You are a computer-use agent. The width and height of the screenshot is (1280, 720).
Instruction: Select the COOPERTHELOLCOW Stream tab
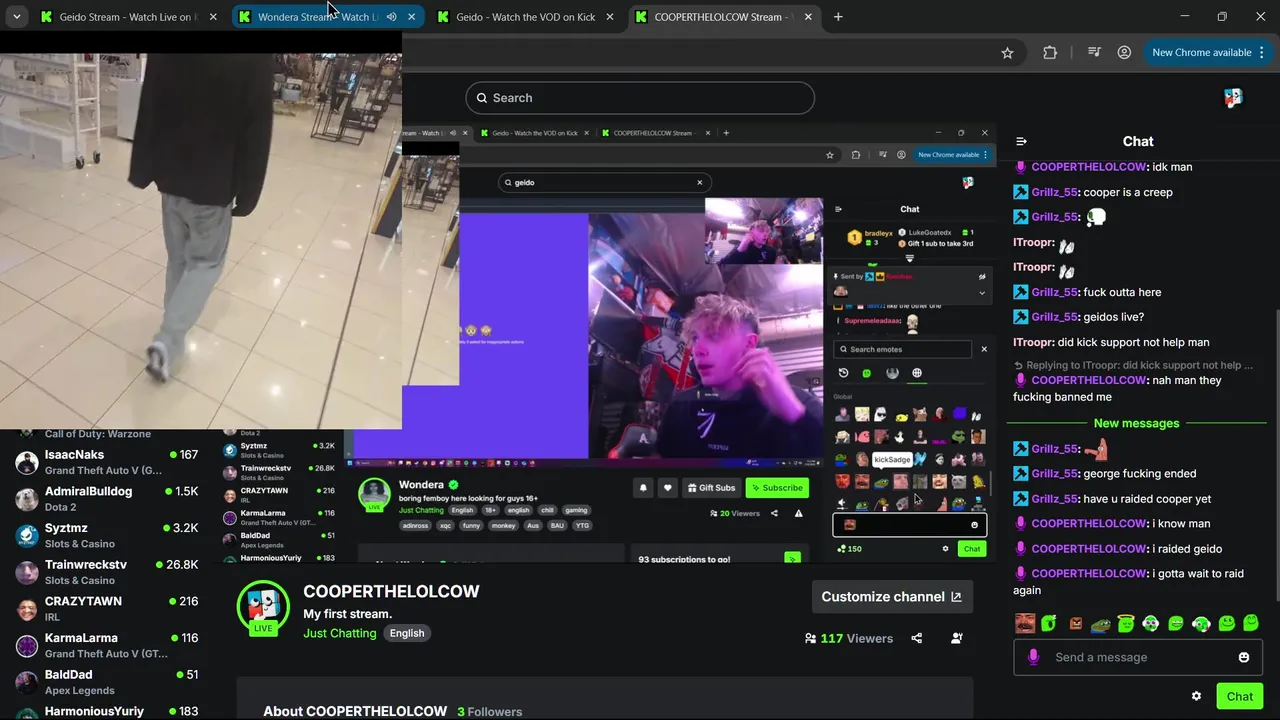pos(724,17)
